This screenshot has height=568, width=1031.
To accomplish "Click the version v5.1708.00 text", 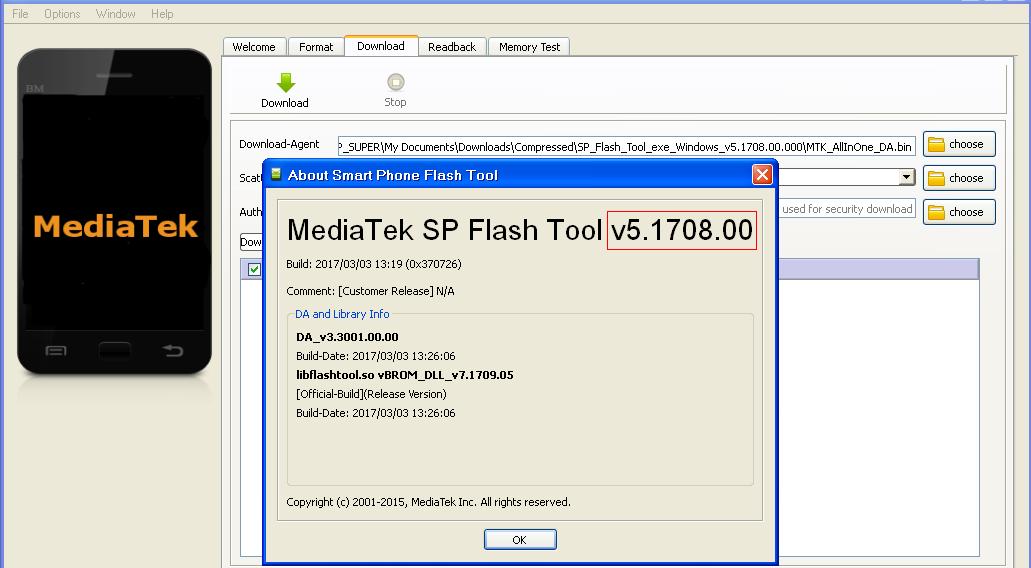I will coord(682,230).
